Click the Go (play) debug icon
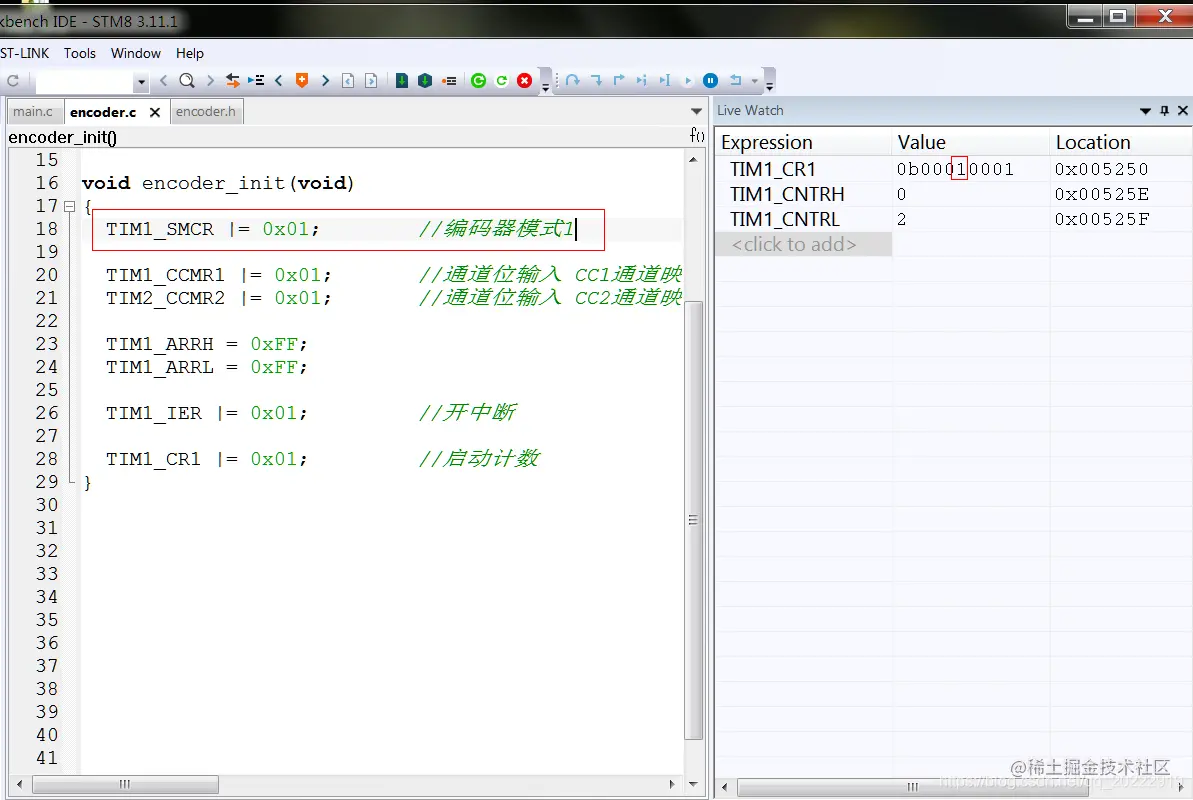 coord(688,81)
